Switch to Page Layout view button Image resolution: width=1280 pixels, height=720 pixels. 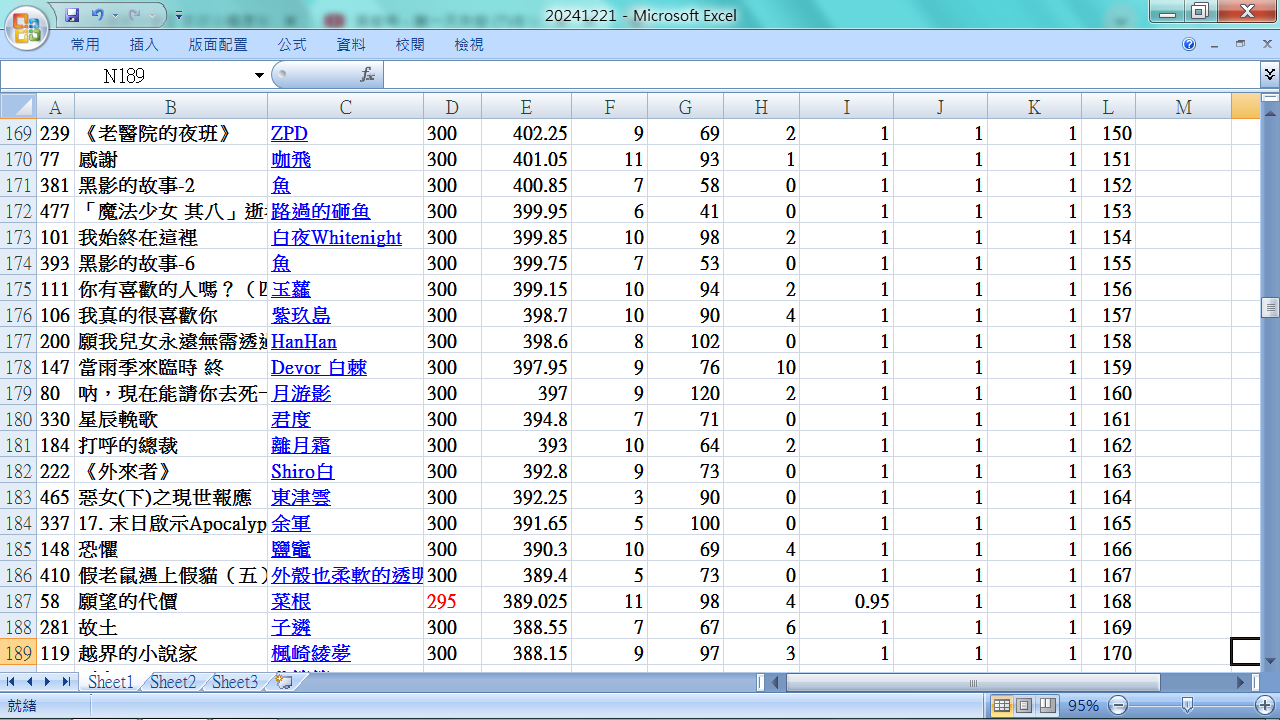[1024, 705]
